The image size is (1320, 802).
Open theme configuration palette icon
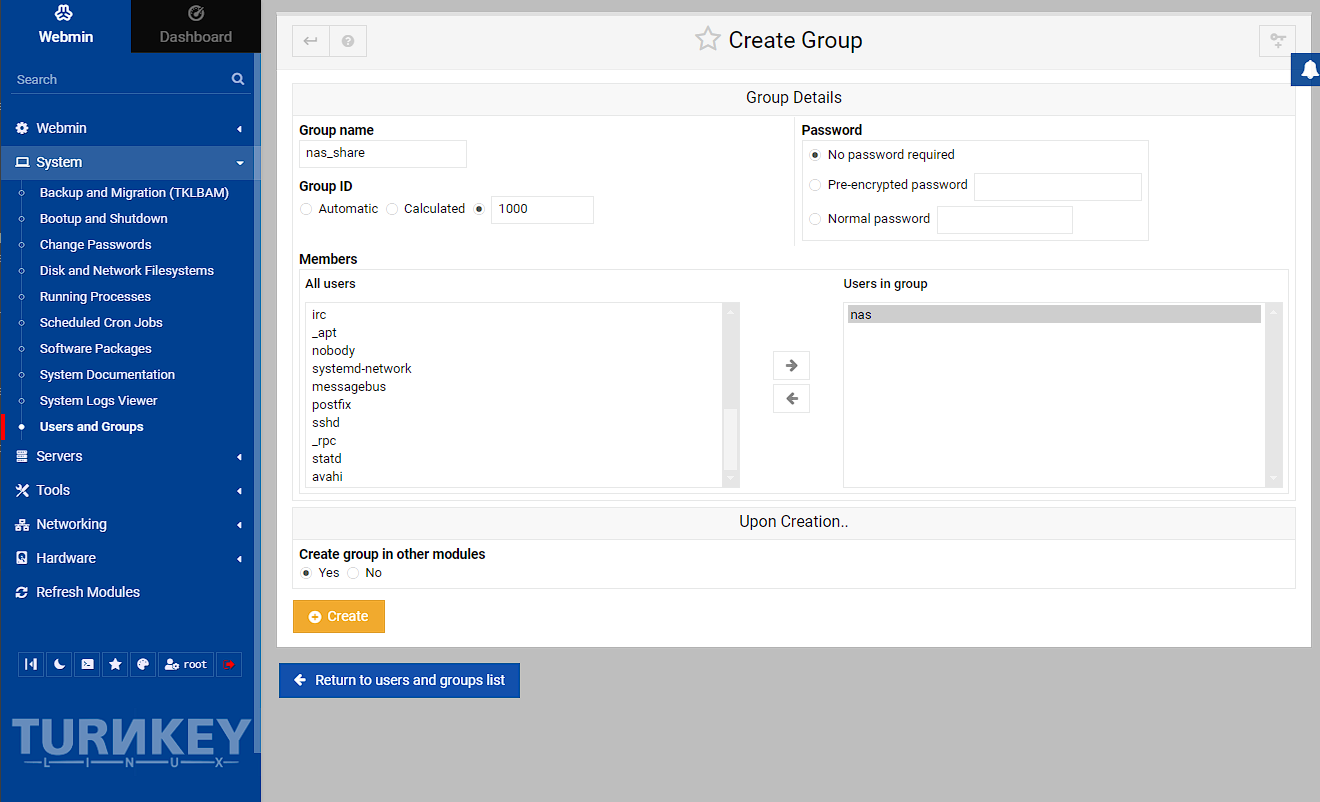click(x=143, y=664)
